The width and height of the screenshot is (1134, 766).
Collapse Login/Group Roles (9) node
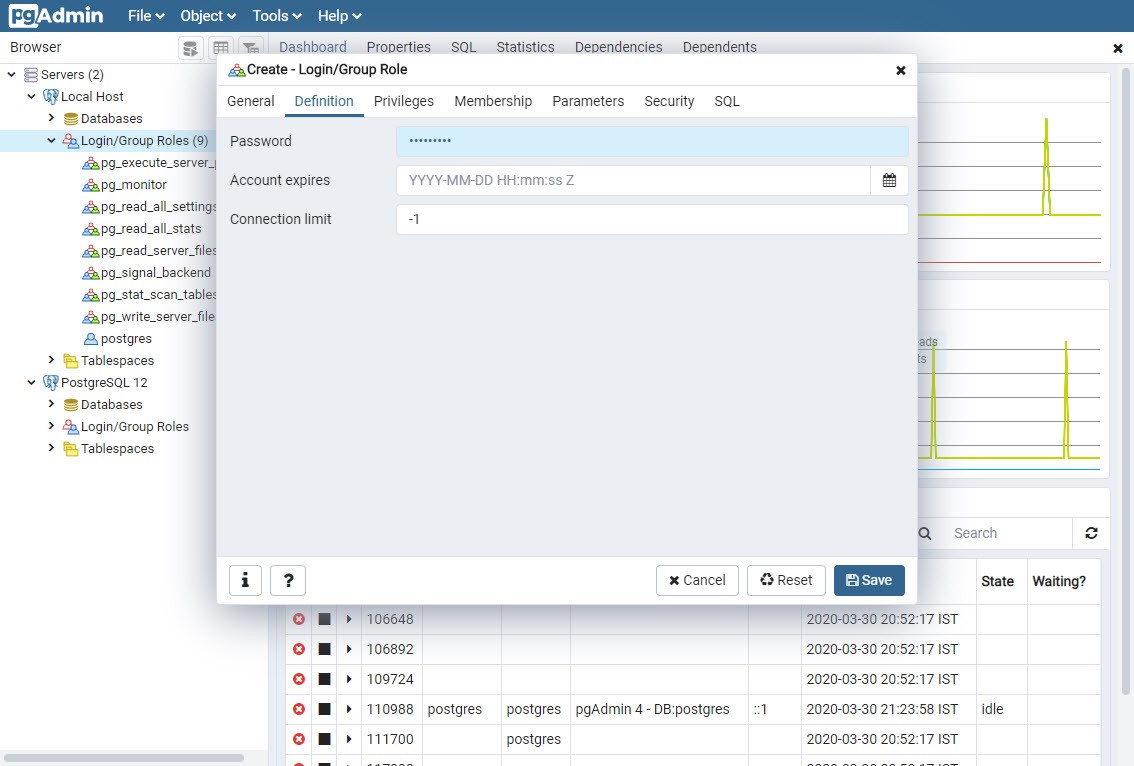(51, 140)
